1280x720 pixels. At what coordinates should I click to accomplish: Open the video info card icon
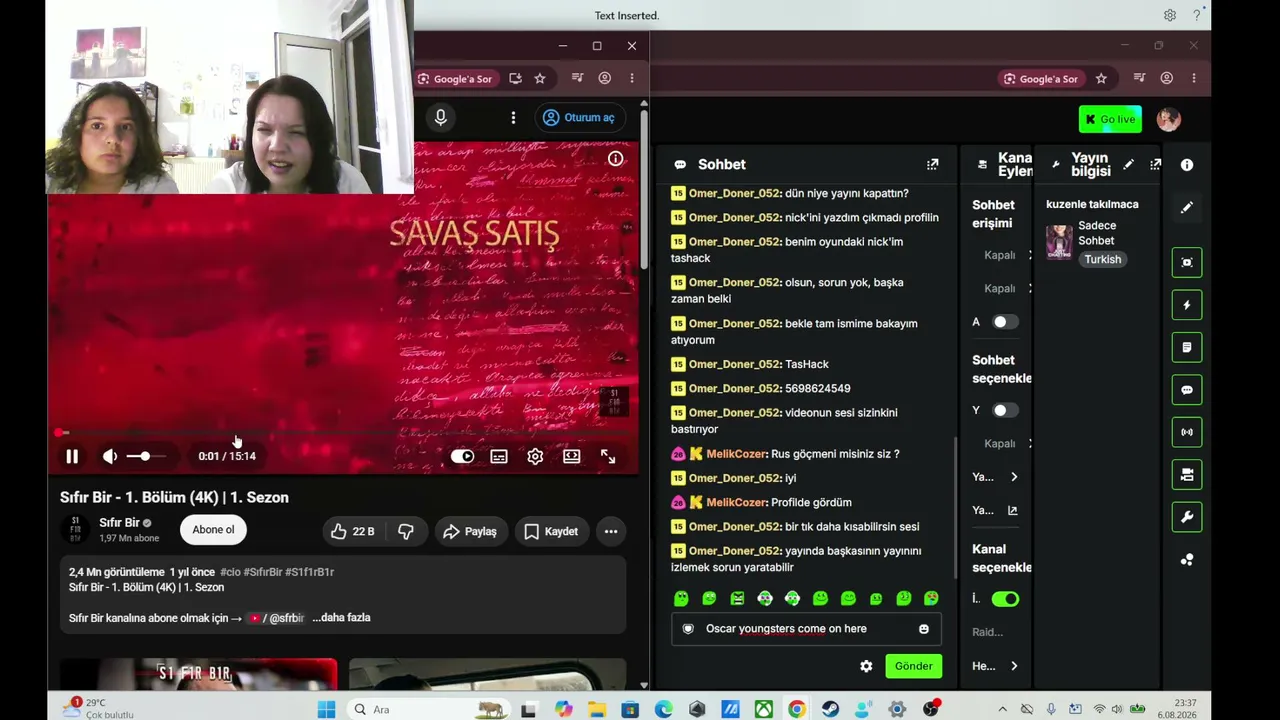coord(615,158)
